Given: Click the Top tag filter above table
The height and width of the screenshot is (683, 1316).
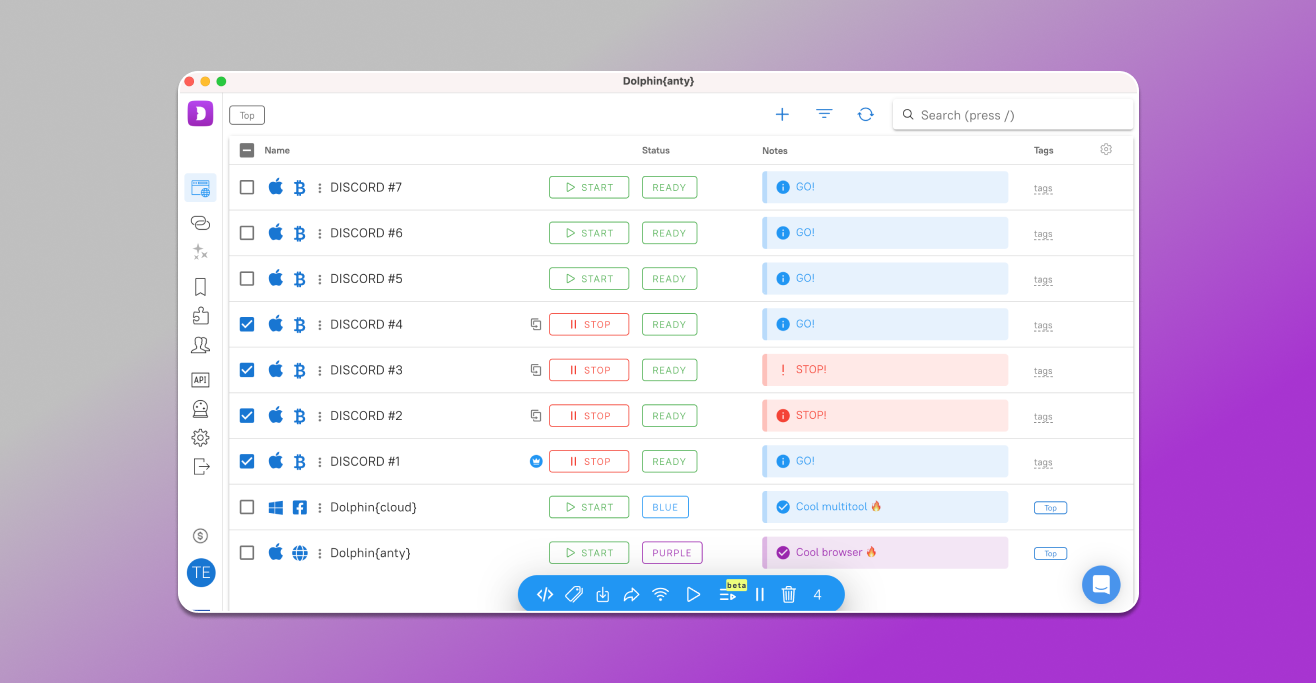Looking at the screenshot, I should 247,116.
